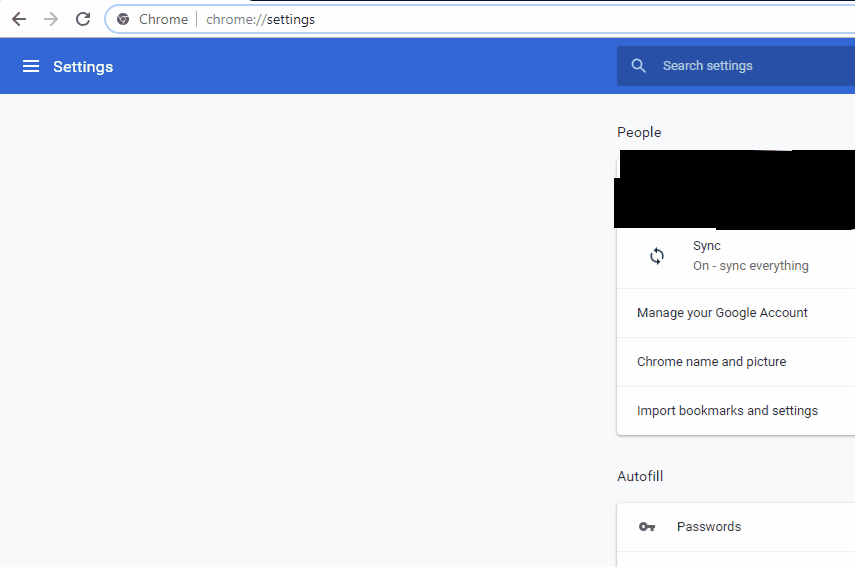This screenshot has height=567, width=855.
Task: Click the search magnifier icon
Action: (x=639, y=66)
